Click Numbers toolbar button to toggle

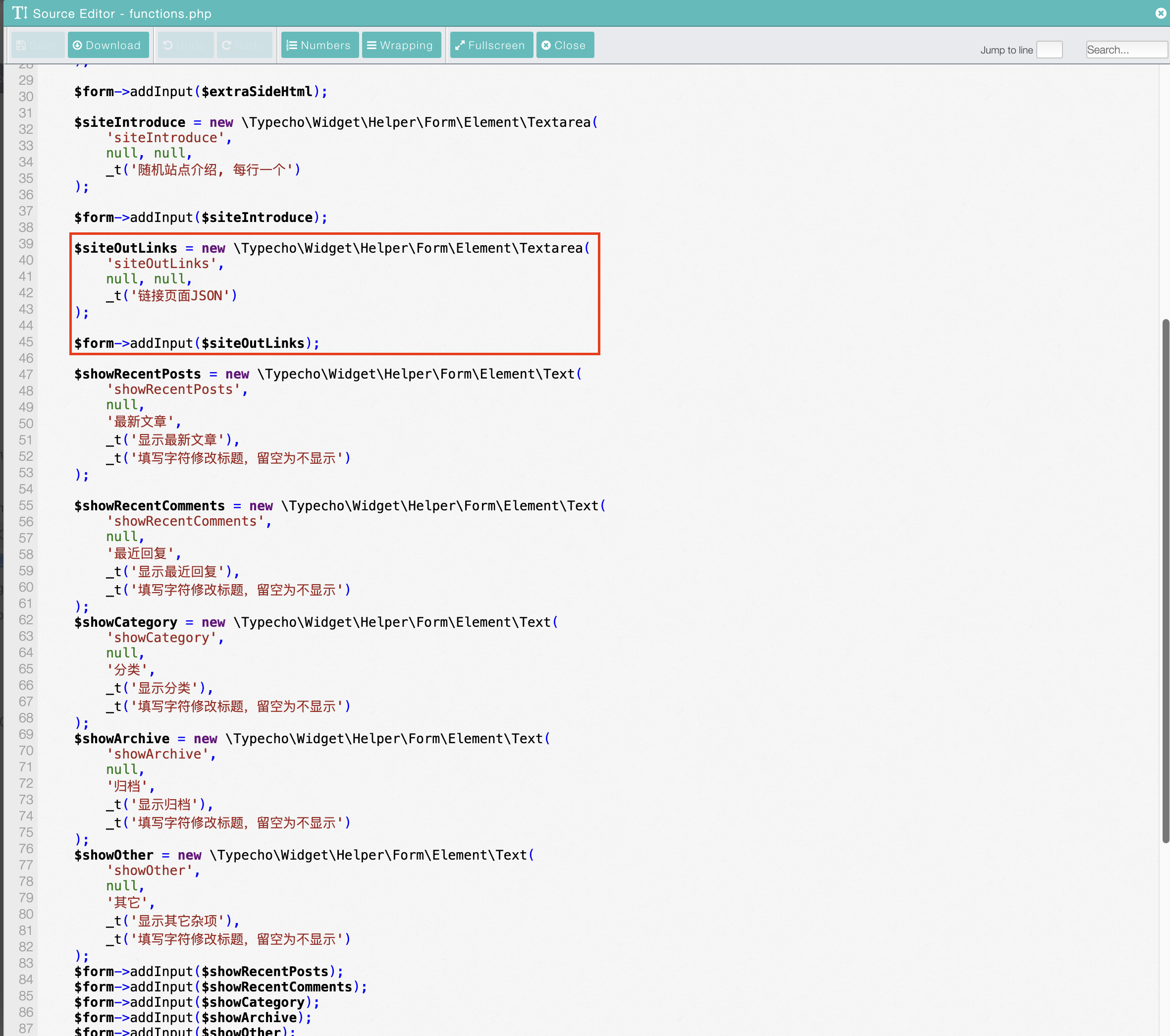tap(318, 45)
